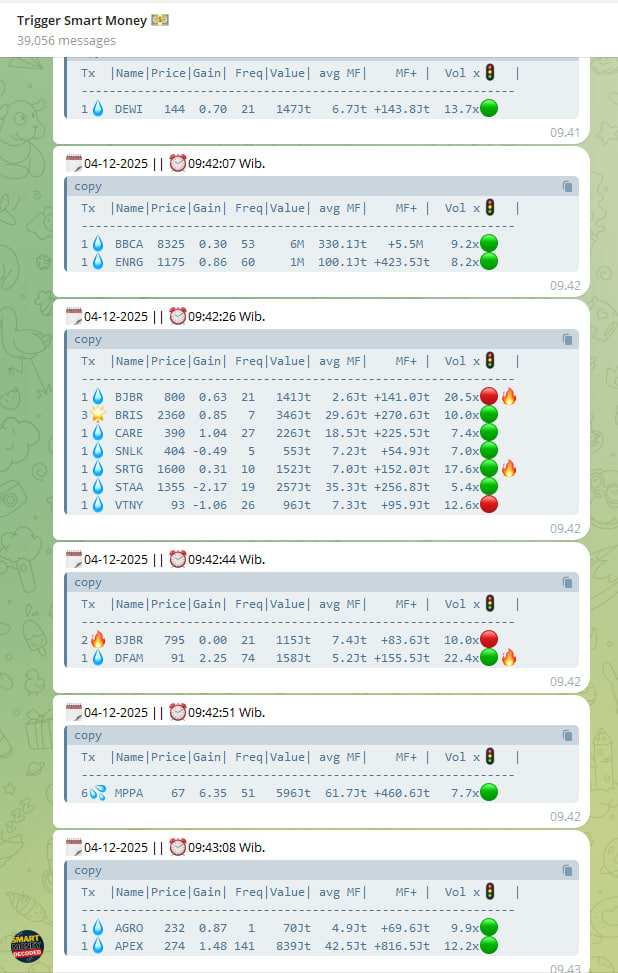This screenshot has width=618, height=973.
Task: Click the 09.41 message timestamp
Action: click(565, 132)
